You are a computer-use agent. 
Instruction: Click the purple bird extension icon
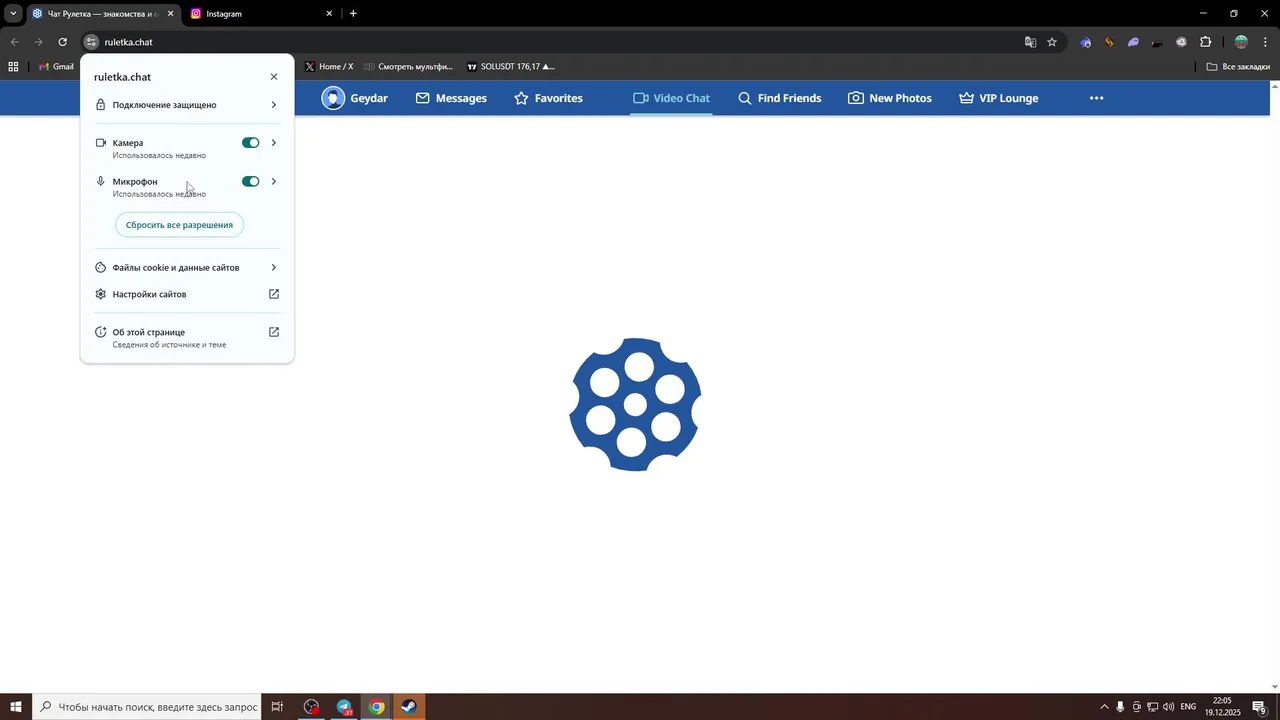tap(1133, 42)
